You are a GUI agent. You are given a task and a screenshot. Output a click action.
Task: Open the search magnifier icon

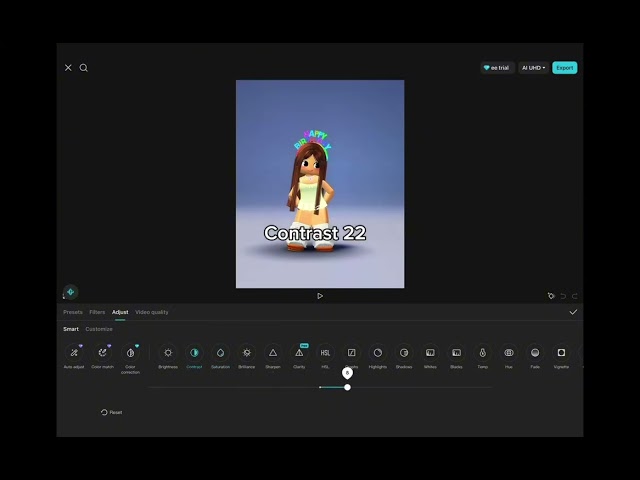(x=84, y=68)
